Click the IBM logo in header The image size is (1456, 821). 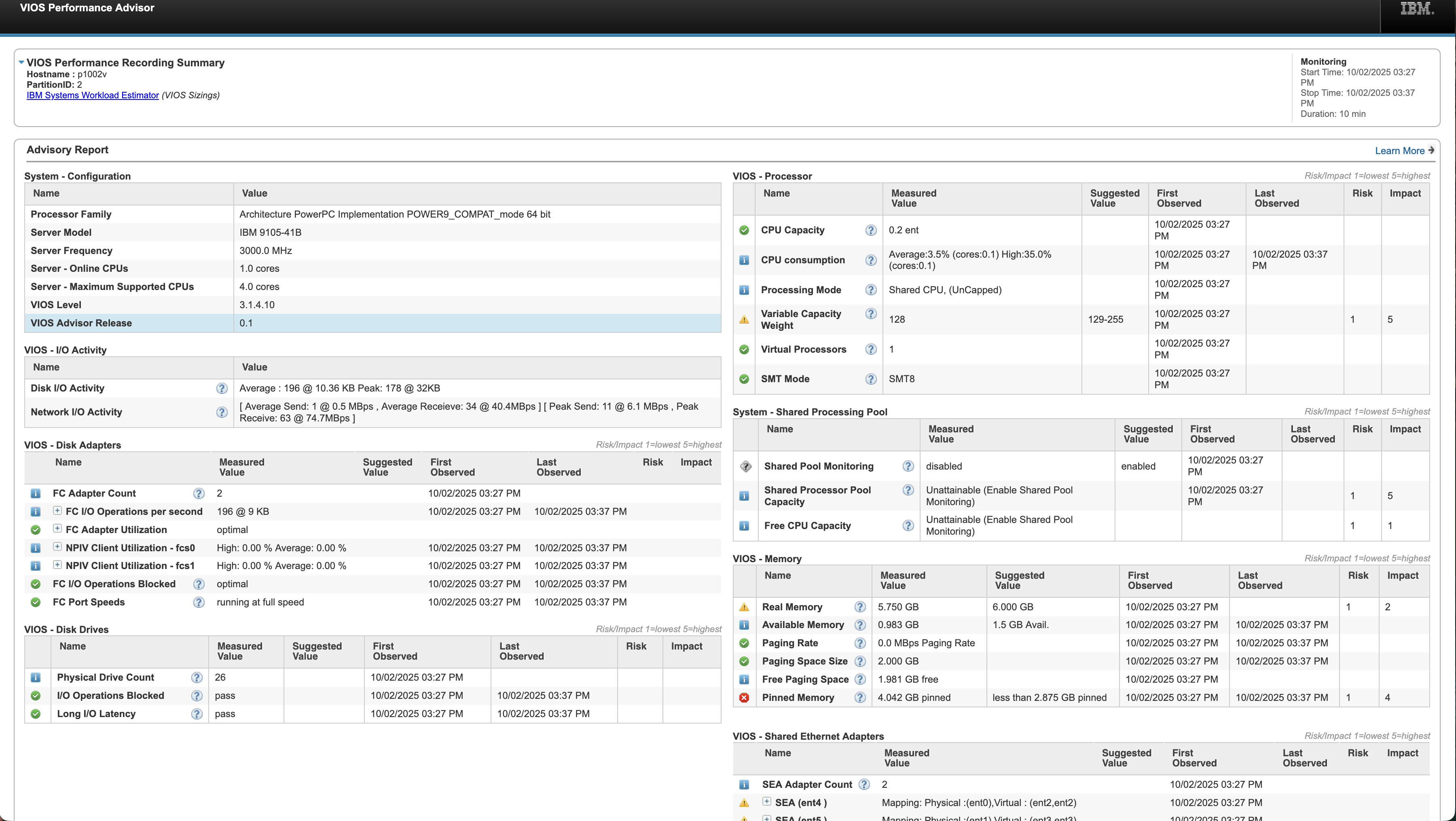point(1416,9)
